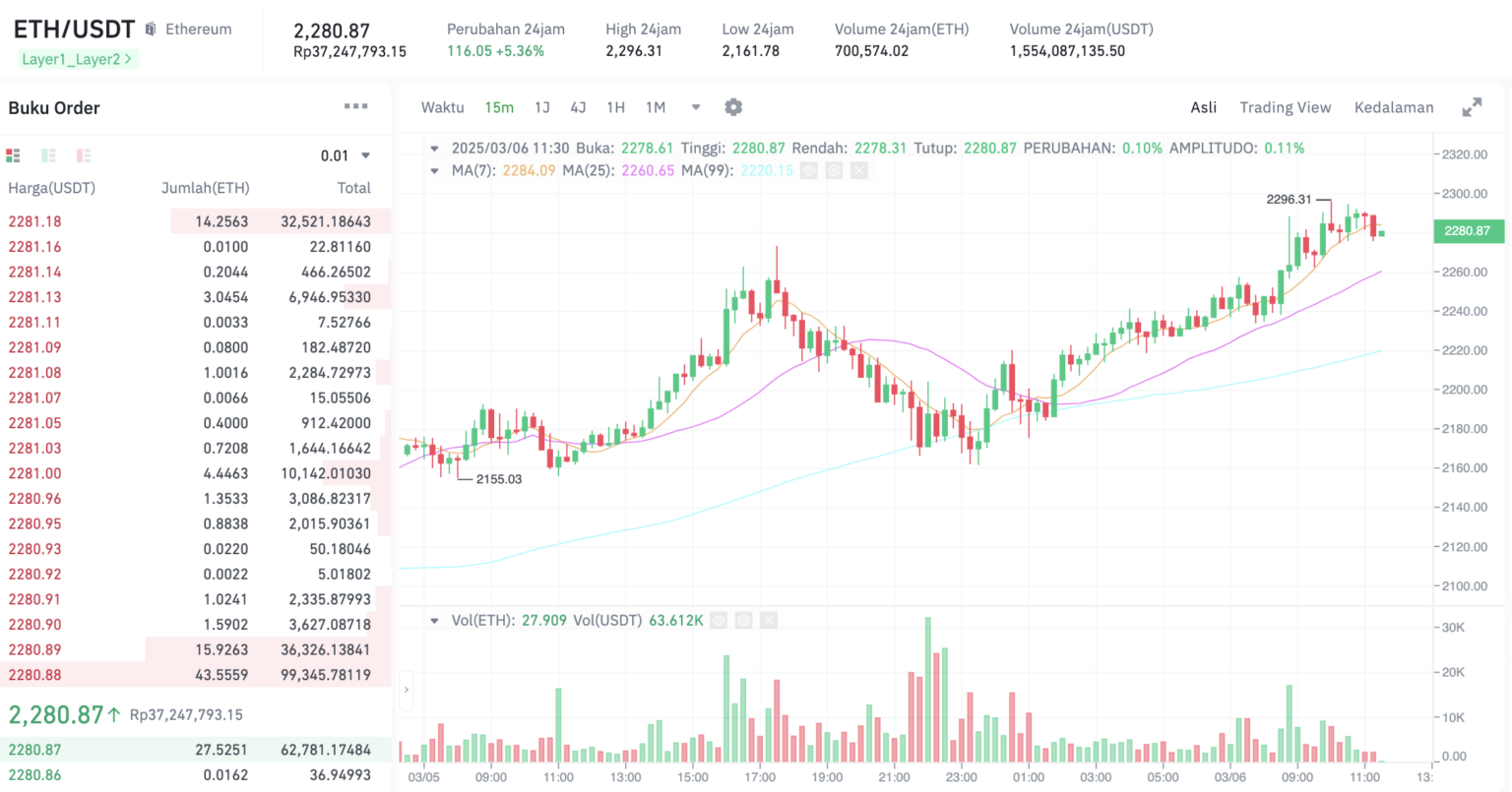Click the Volume 24jam(USDT) value 1,554,087,135.50

click(1067, 51)
